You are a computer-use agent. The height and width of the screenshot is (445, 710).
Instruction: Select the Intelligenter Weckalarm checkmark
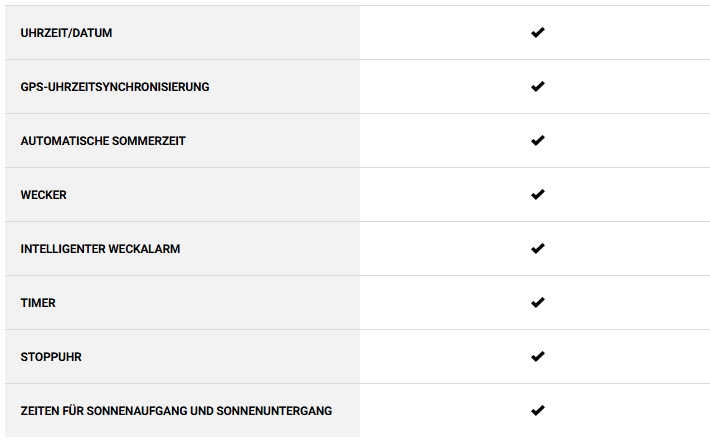point(537,249)
